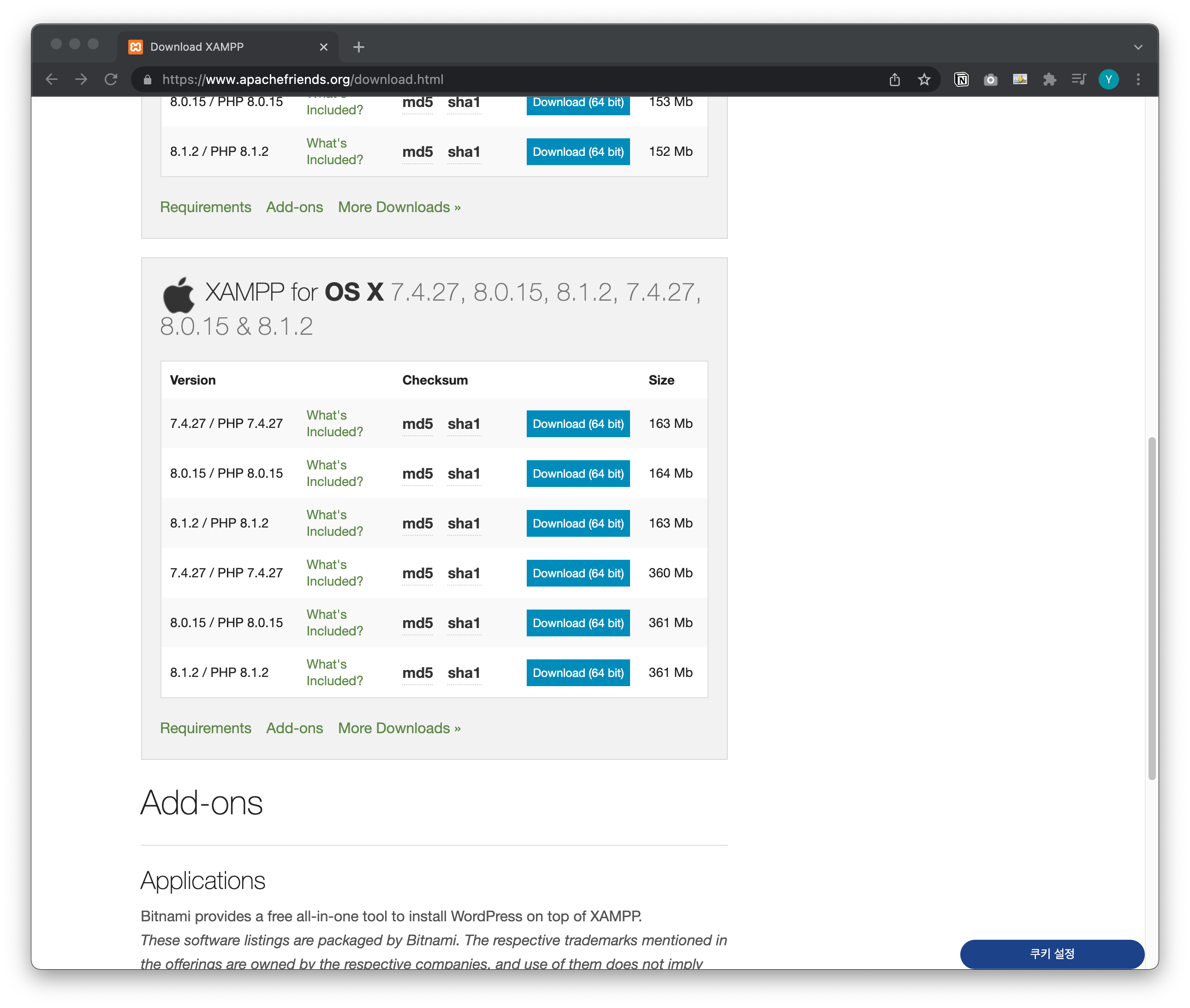The image size is (1190, 1008).
Task: Expand tab search chevron at top right
Action: (1138, 47)
